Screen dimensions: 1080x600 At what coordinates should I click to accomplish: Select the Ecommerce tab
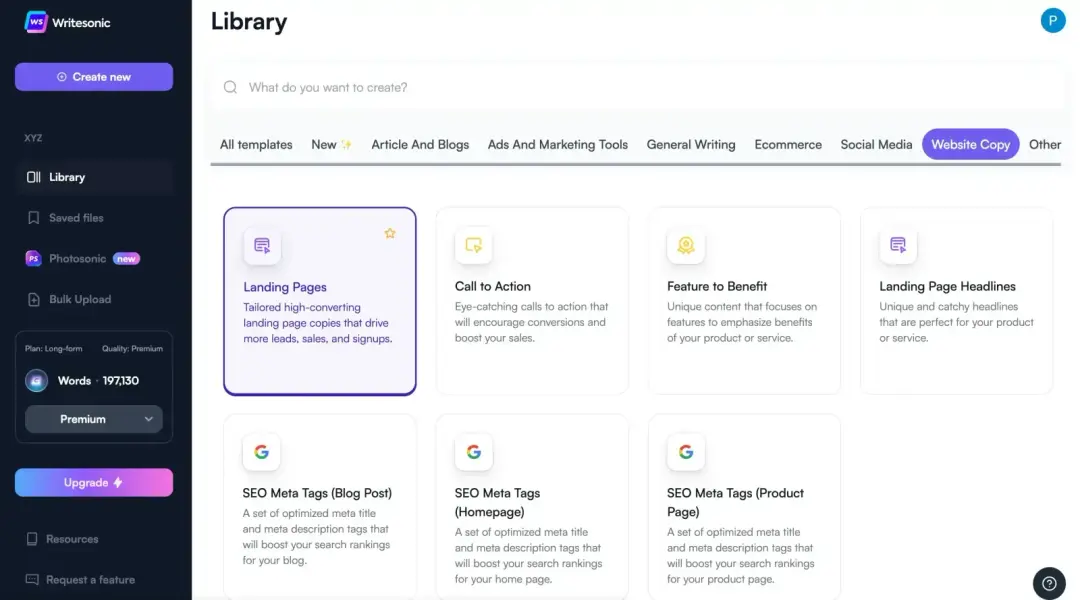point(788,145)
